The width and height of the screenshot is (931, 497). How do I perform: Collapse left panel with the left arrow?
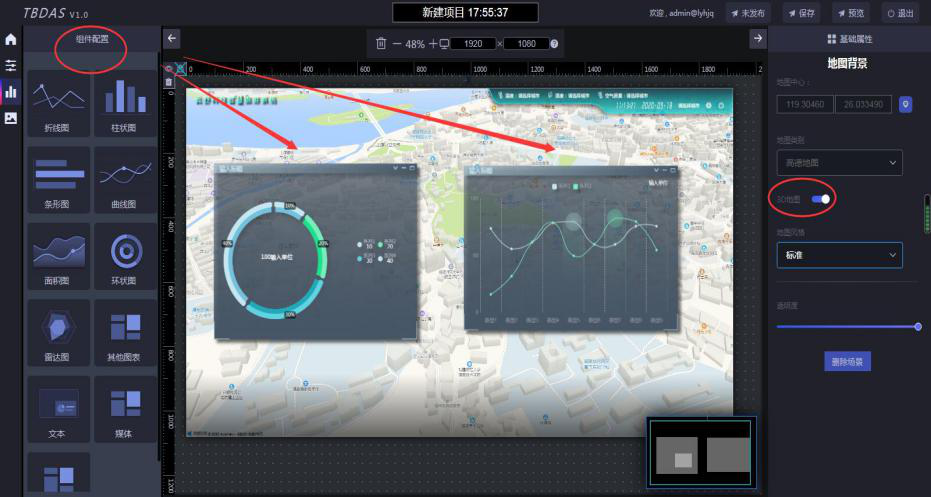point(172,38)
